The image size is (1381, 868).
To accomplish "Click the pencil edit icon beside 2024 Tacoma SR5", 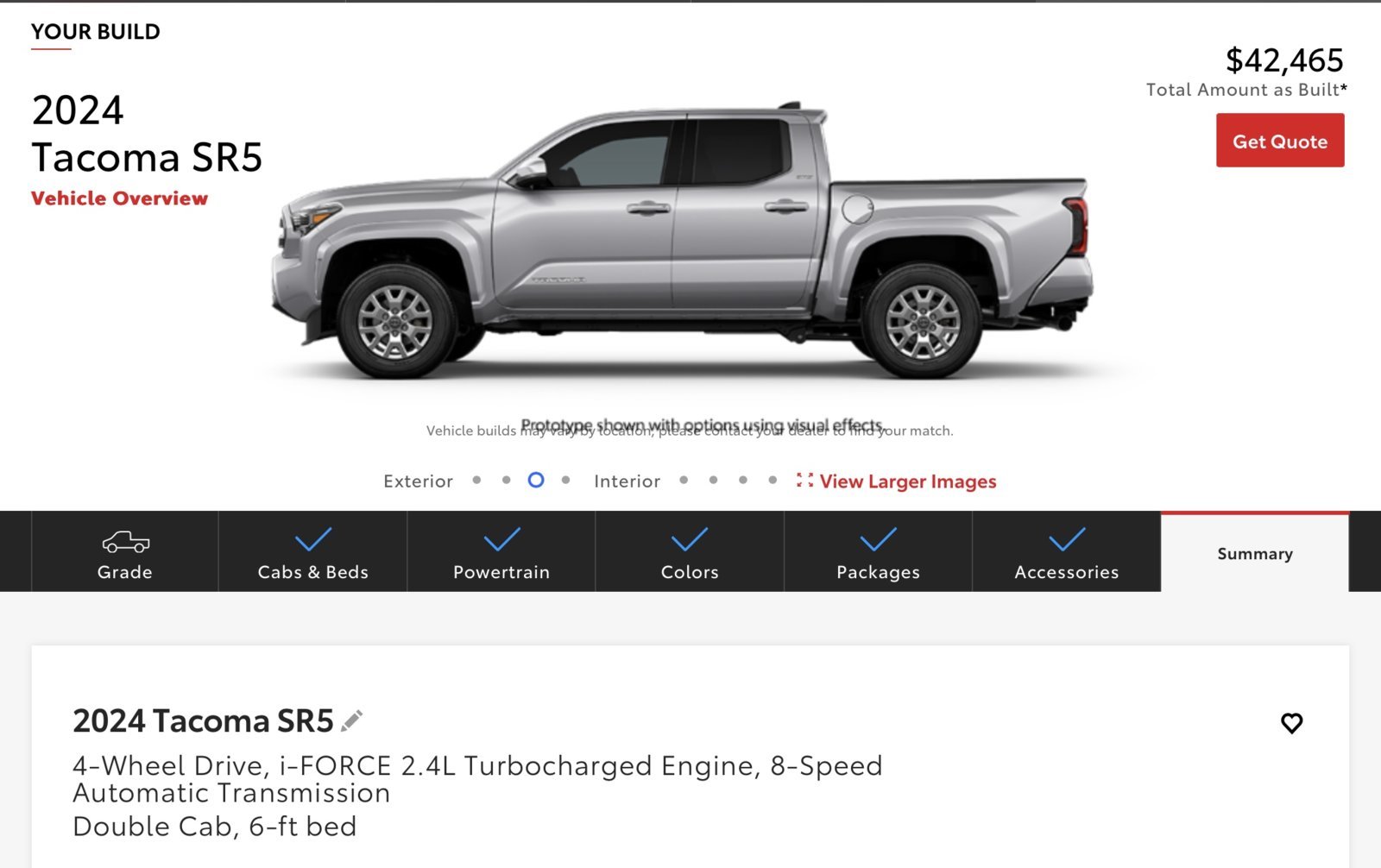I will (352, 720).
